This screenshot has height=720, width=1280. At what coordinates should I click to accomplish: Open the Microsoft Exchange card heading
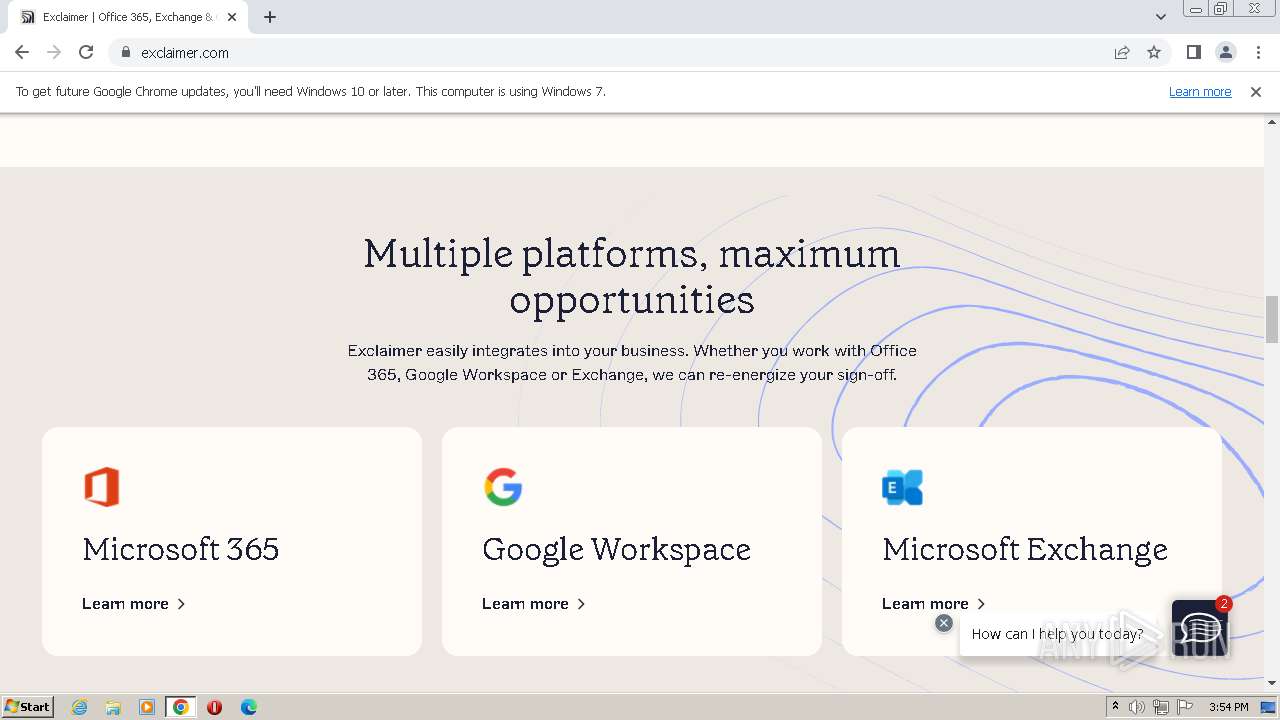1025,549
